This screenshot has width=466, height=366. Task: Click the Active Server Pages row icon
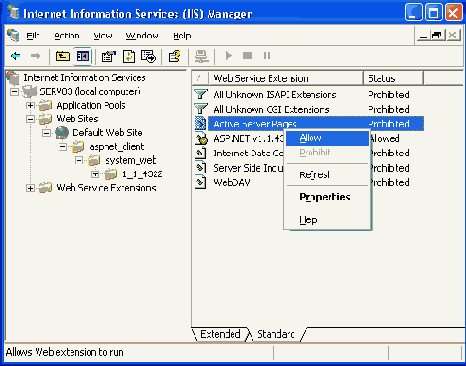tap(201, 124)
